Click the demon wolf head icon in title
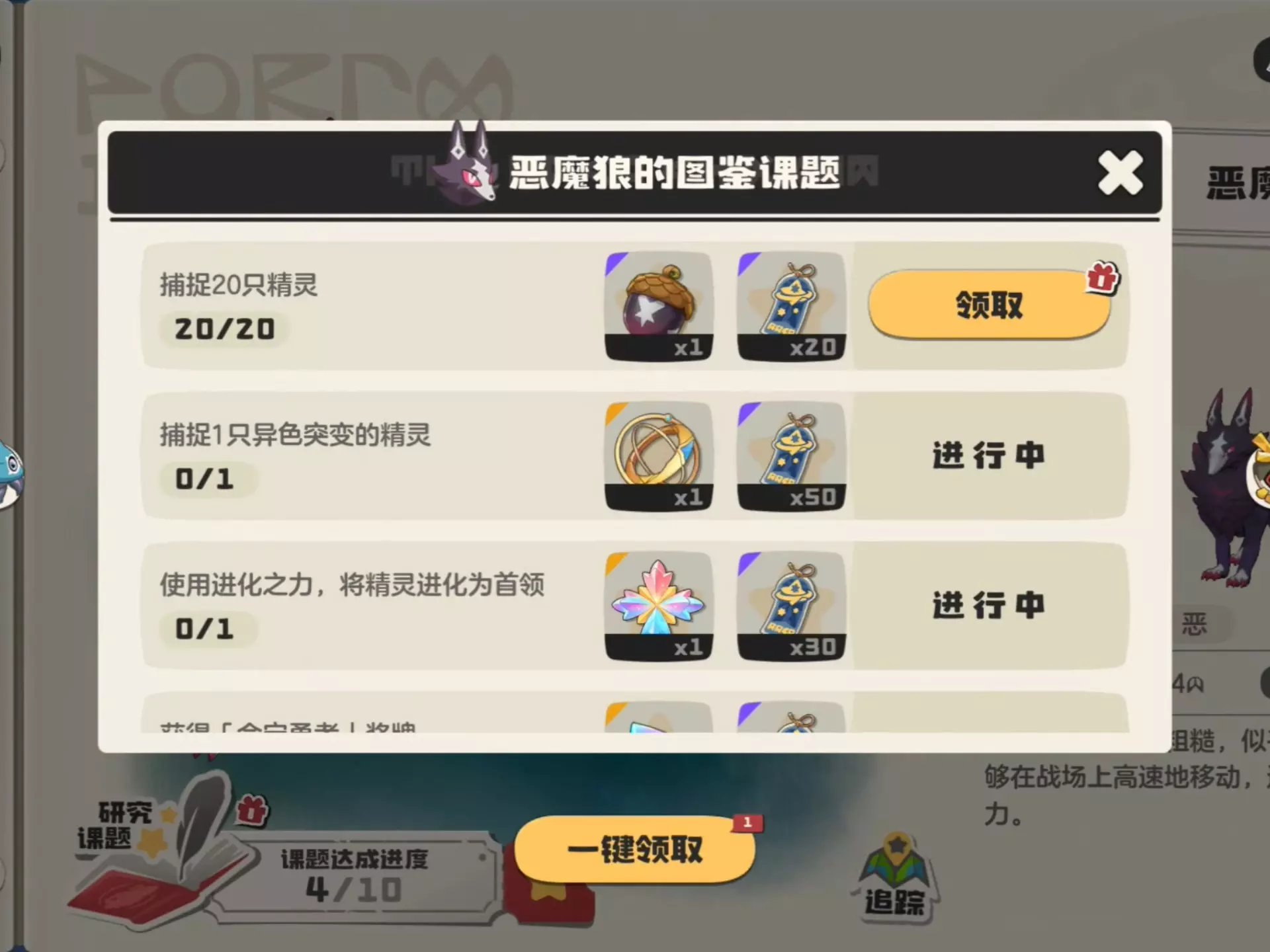1270x952 pixels. (466, 163)
